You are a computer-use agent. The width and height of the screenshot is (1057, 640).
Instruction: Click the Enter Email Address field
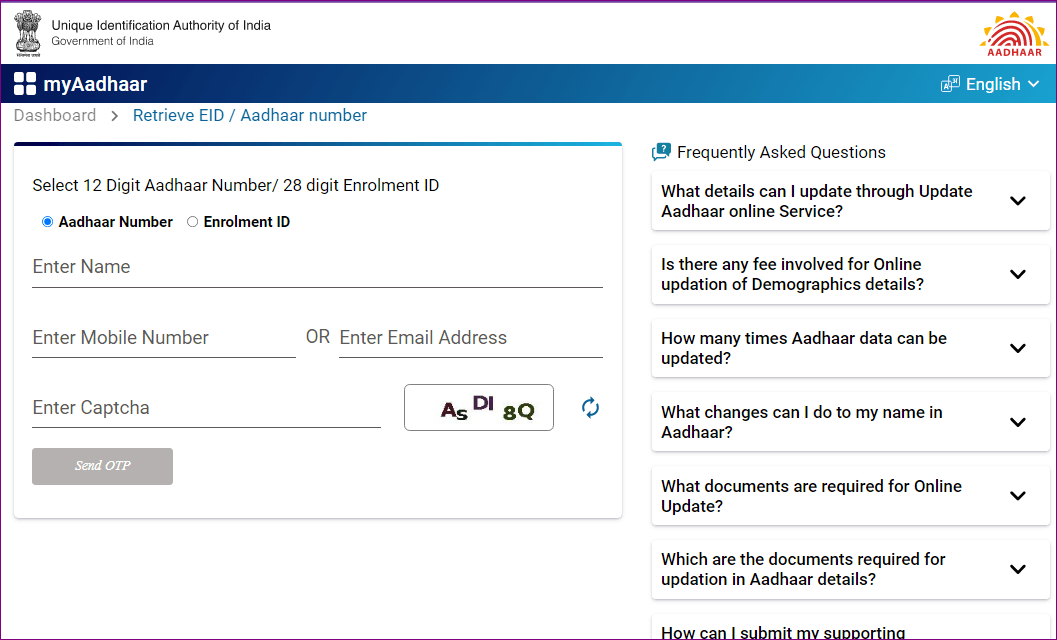[x=470, y=338]
